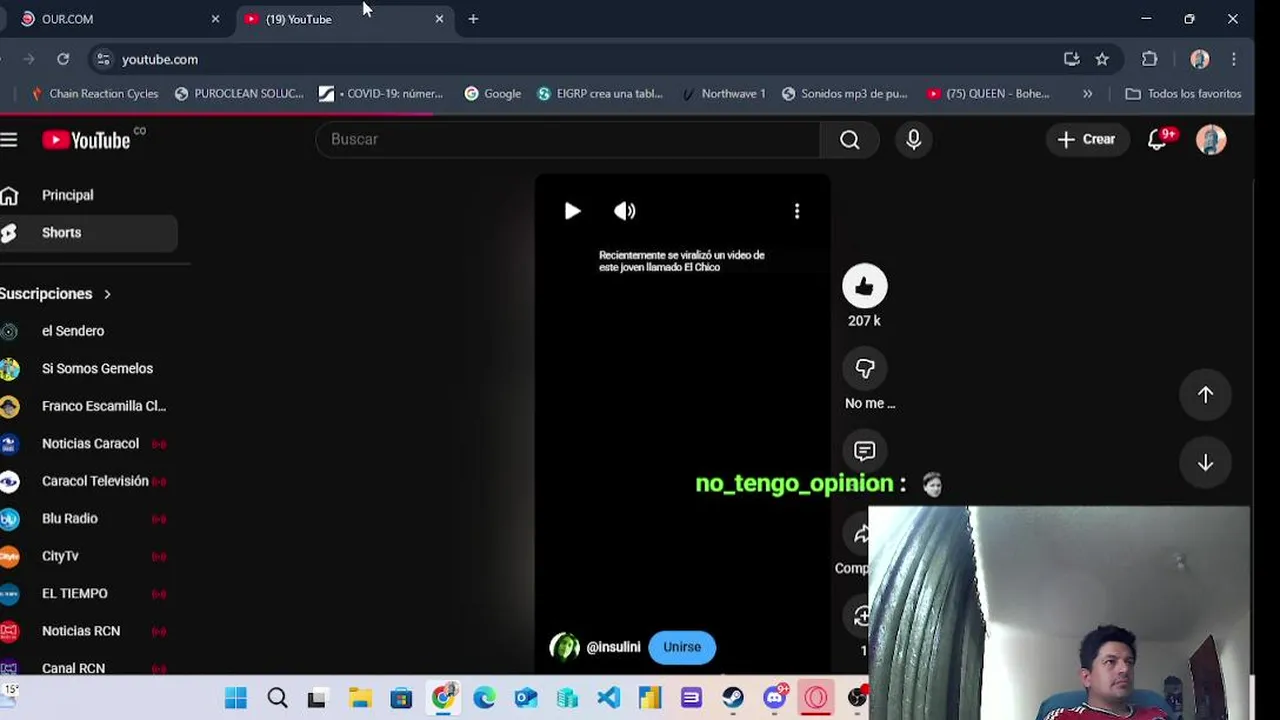Screen dimensions: 1280x720
Task: Open the Google bookmark
Action: 493,94
